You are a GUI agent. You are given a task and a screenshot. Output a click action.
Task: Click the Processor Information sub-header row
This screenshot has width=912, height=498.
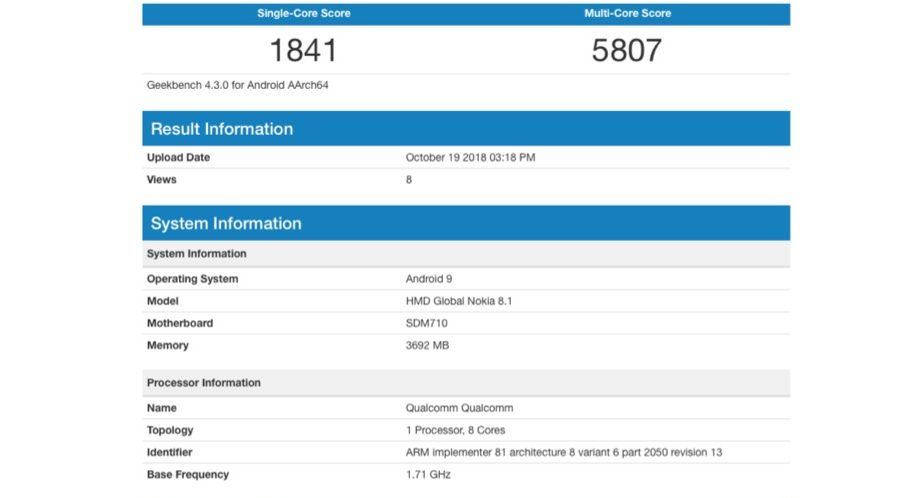coord(466,383)
